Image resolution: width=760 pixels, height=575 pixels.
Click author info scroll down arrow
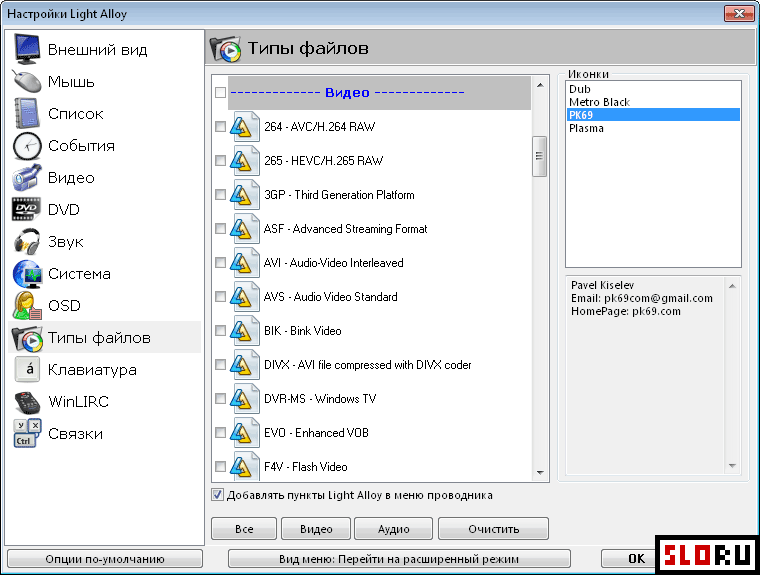point(732,466)
